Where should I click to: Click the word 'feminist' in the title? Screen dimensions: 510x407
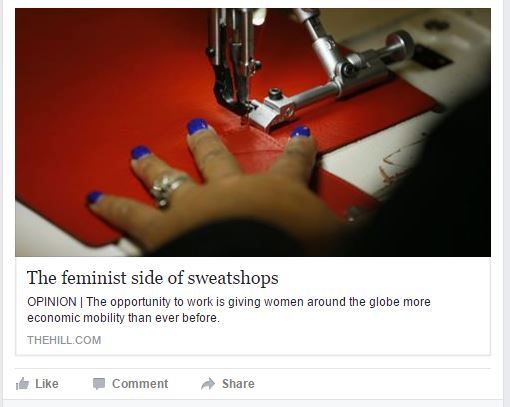[94, 278]
